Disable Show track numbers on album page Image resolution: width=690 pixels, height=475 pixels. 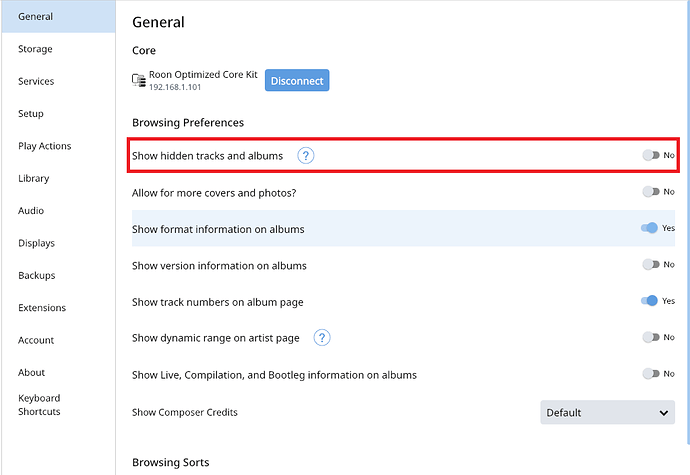point(650,301)
